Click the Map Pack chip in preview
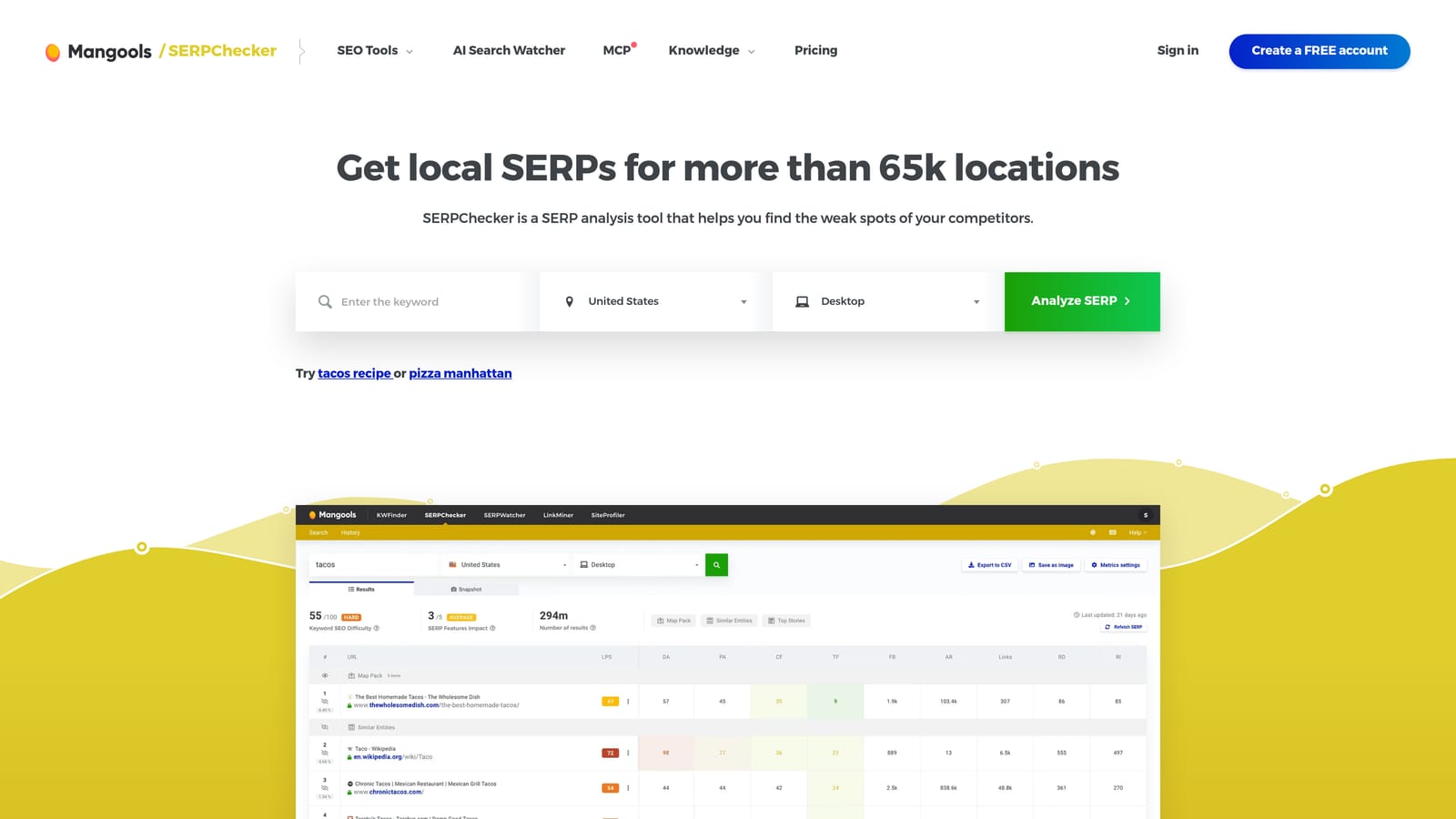The height and width of the screenshot is (819, 1456). point(673,621)
